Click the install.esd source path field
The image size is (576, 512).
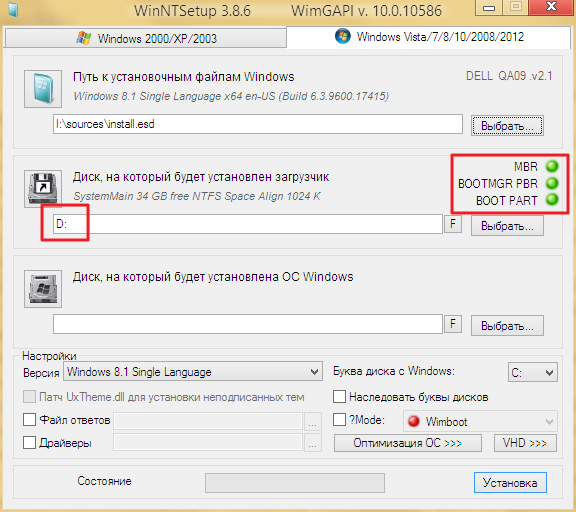click(x=258, y=124)
